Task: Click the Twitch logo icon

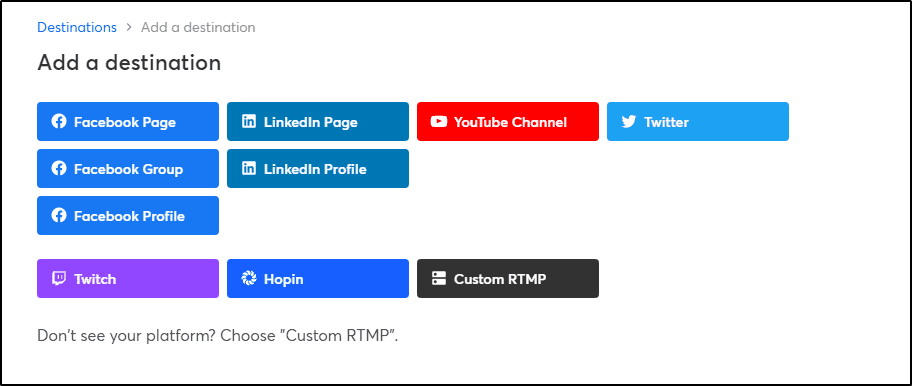Action: [x=59, y=278]
